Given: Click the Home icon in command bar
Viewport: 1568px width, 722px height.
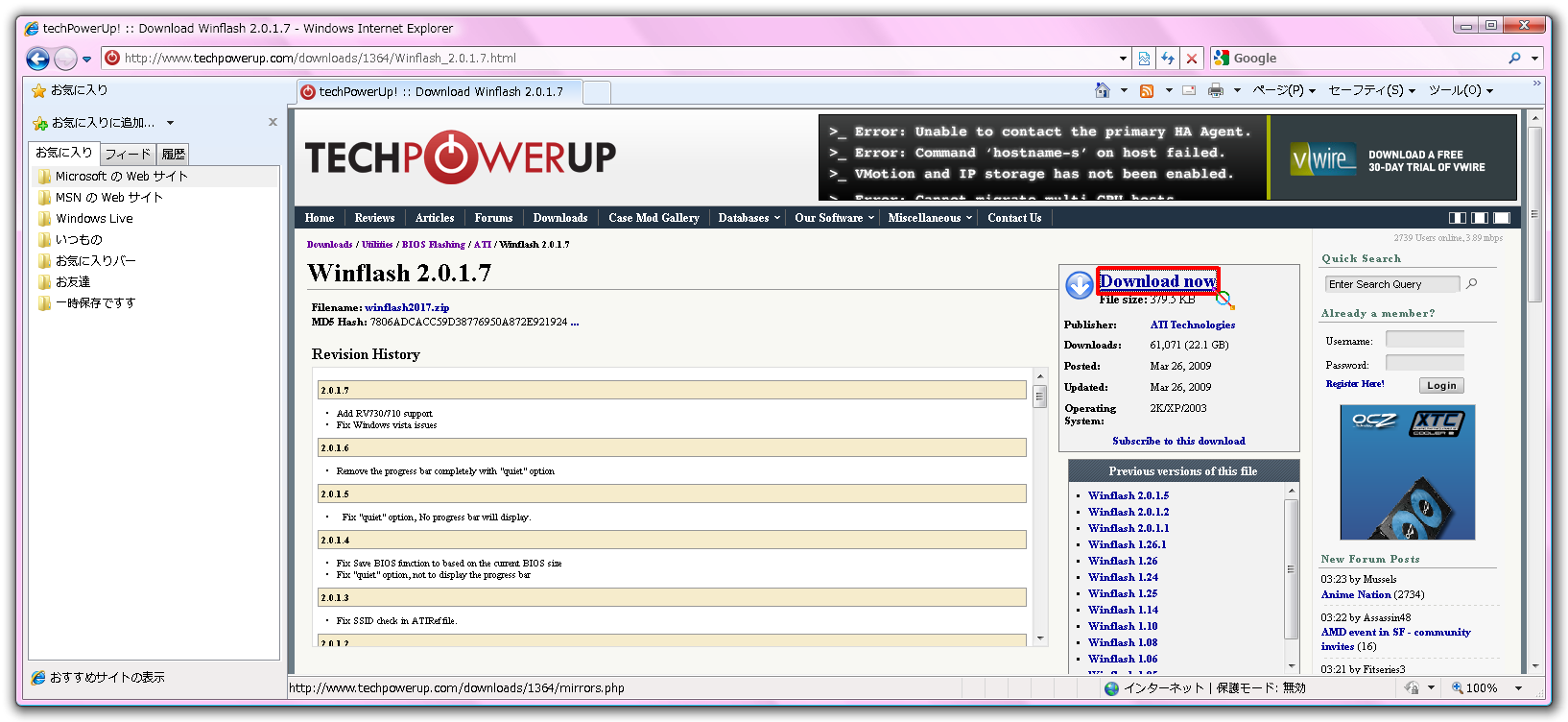Looking at the screenshot, I should pyautogui.click(x=1103, y=90).
